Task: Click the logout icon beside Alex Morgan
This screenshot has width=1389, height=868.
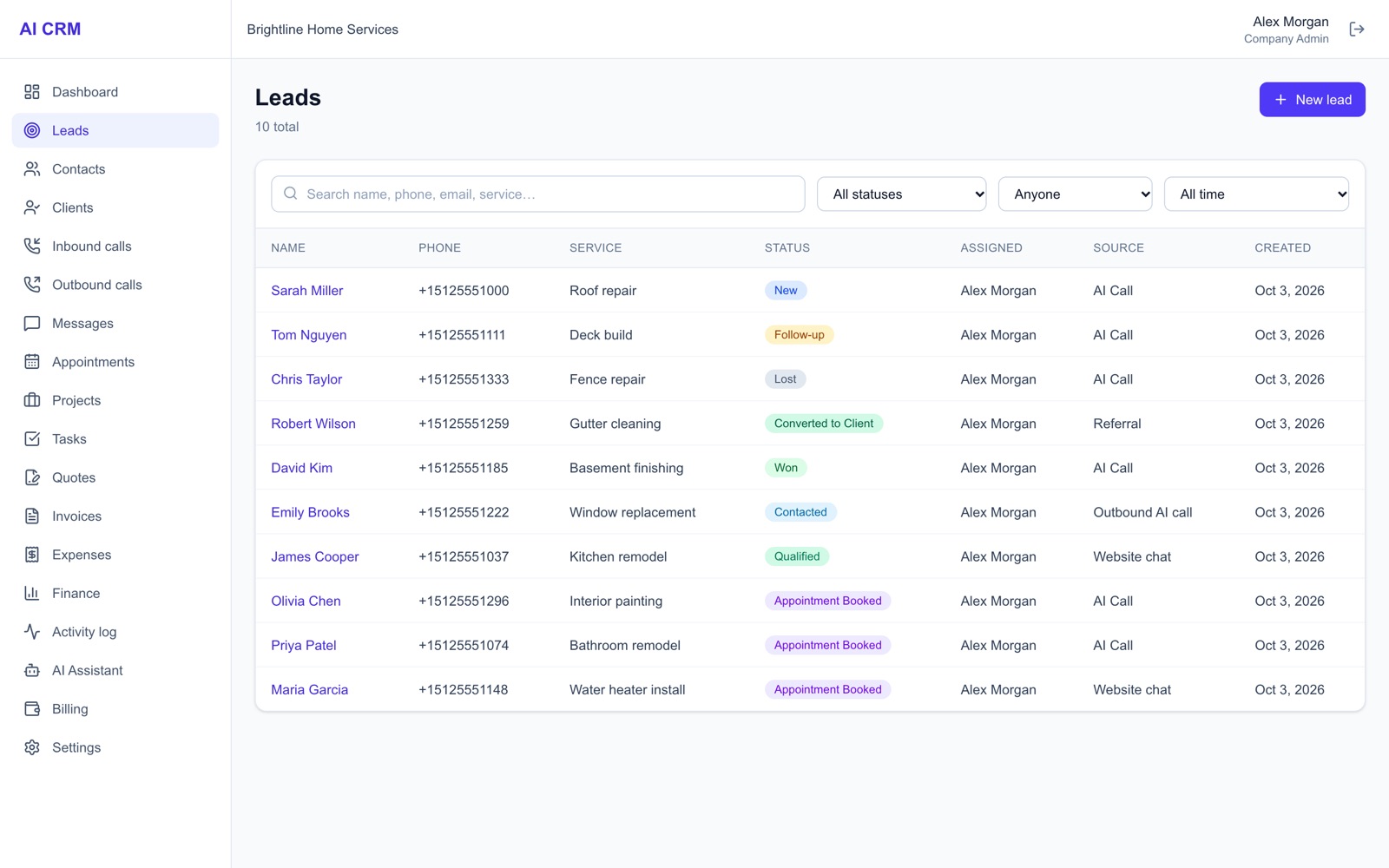Action: click(x=1357, y=30)
